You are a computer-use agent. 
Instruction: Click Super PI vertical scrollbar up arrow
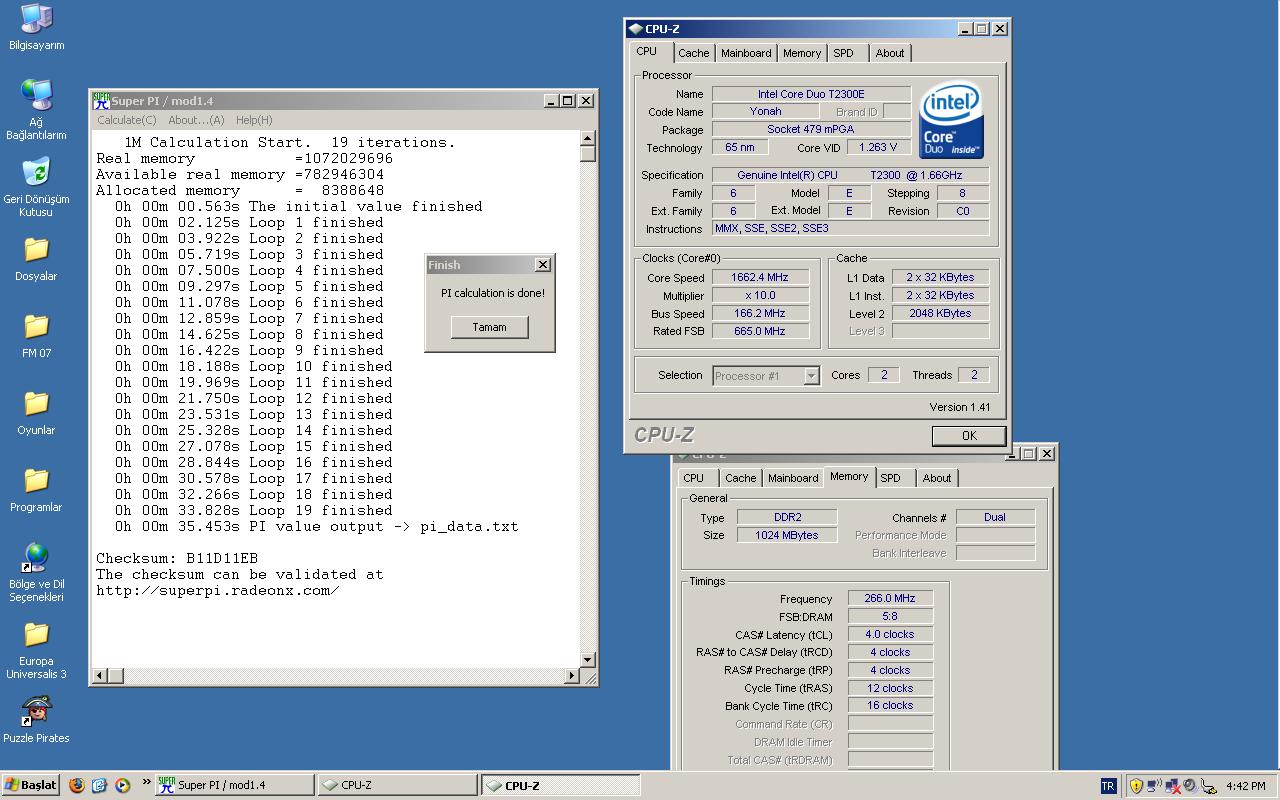click(x=588, y=138)
